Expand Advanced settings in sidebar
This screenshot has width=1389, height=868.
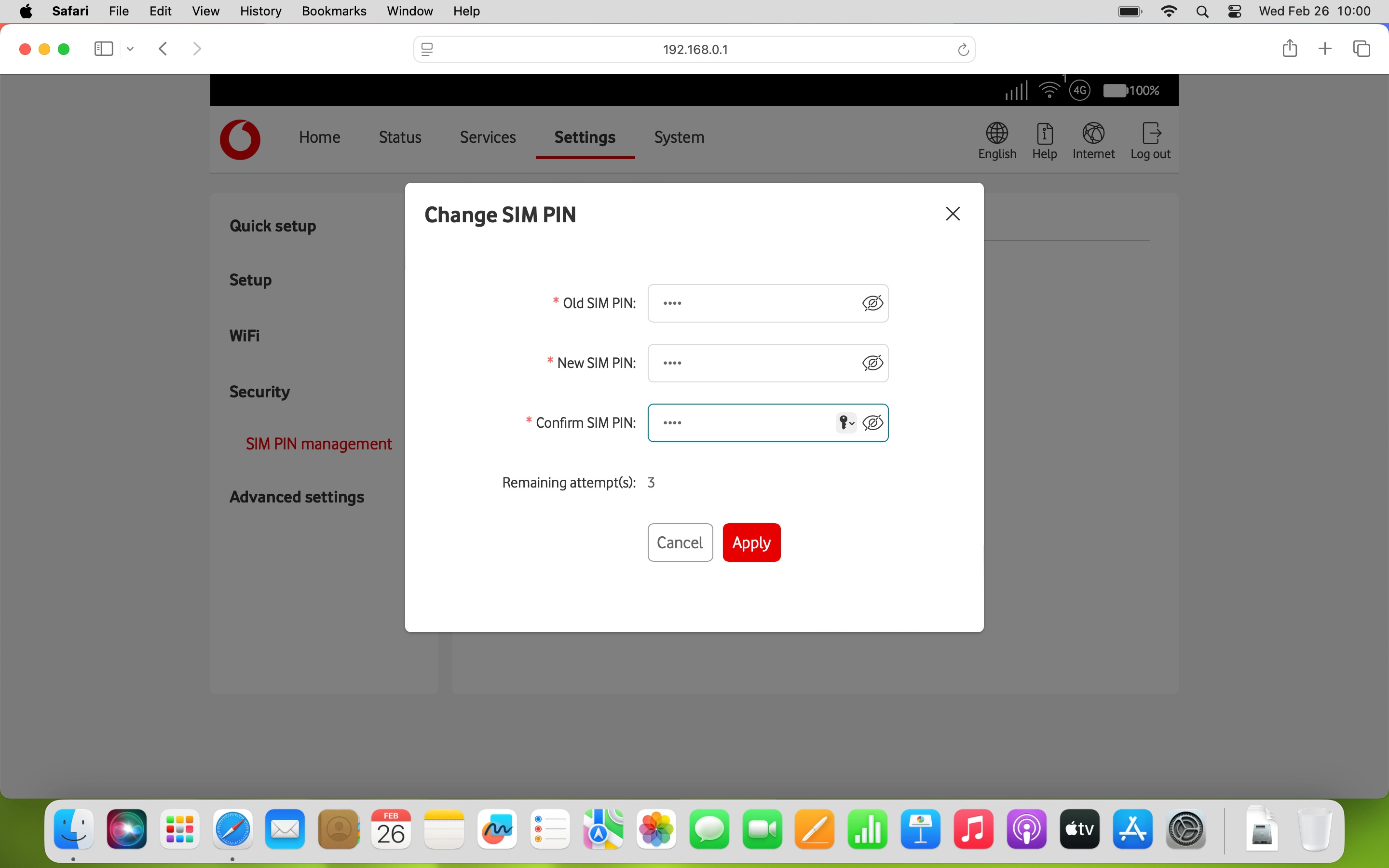tap(297, 497)
